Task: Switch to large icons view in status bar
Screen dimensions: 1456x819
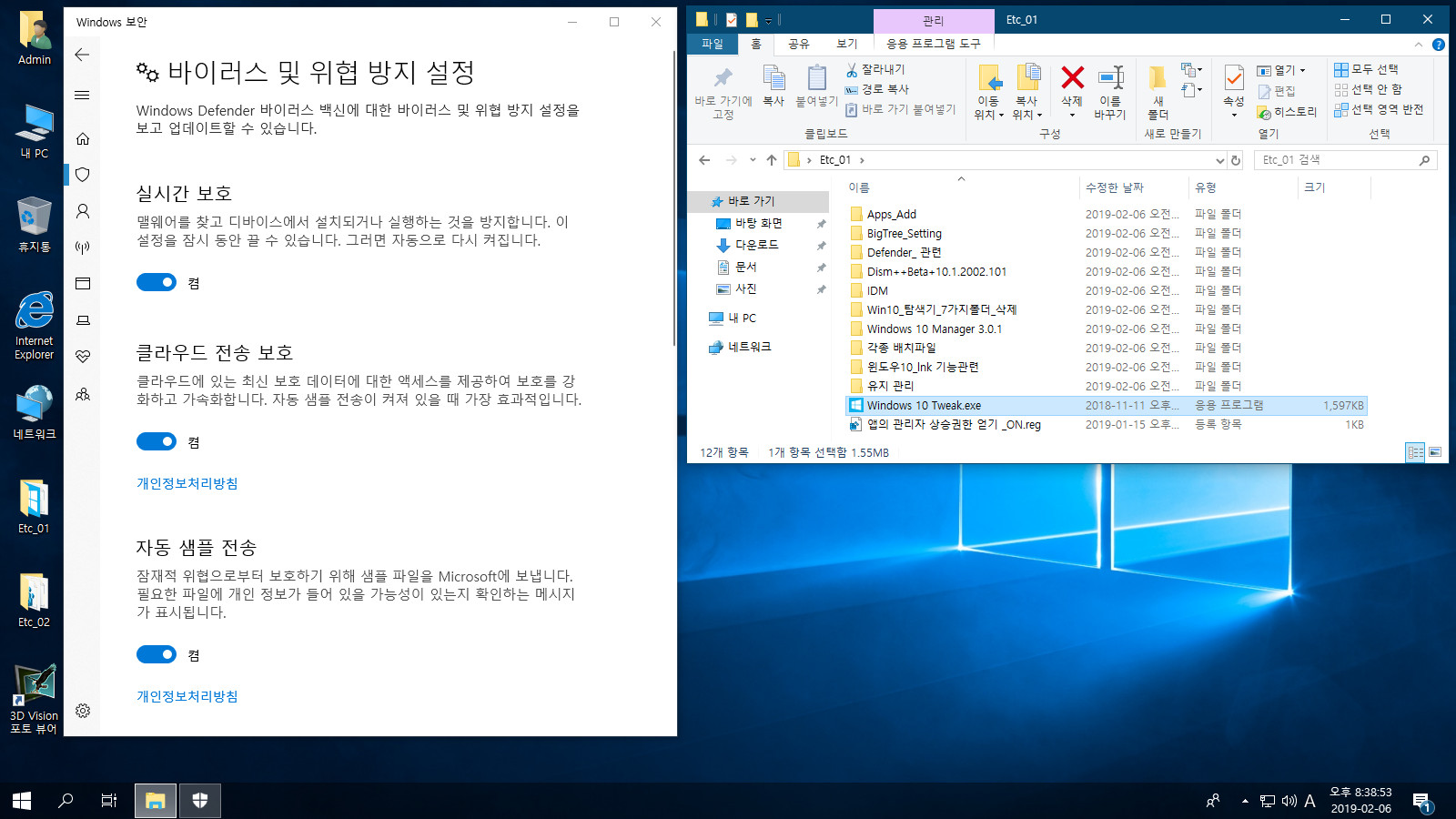Action: (1435, 452)
